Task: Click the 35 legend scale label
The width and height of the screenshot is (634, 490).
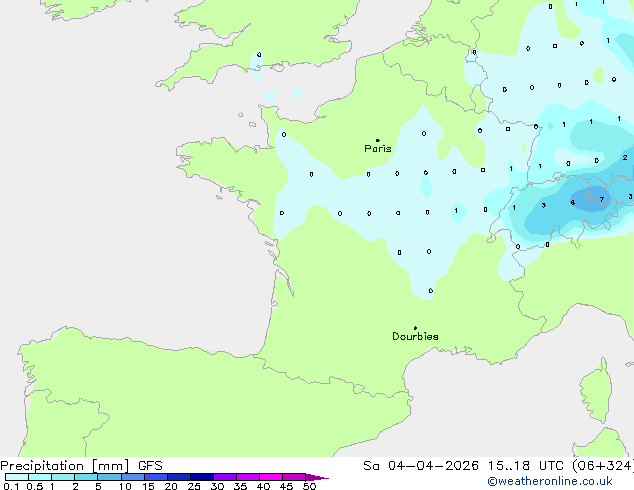Action: click(x=240, y=486)
